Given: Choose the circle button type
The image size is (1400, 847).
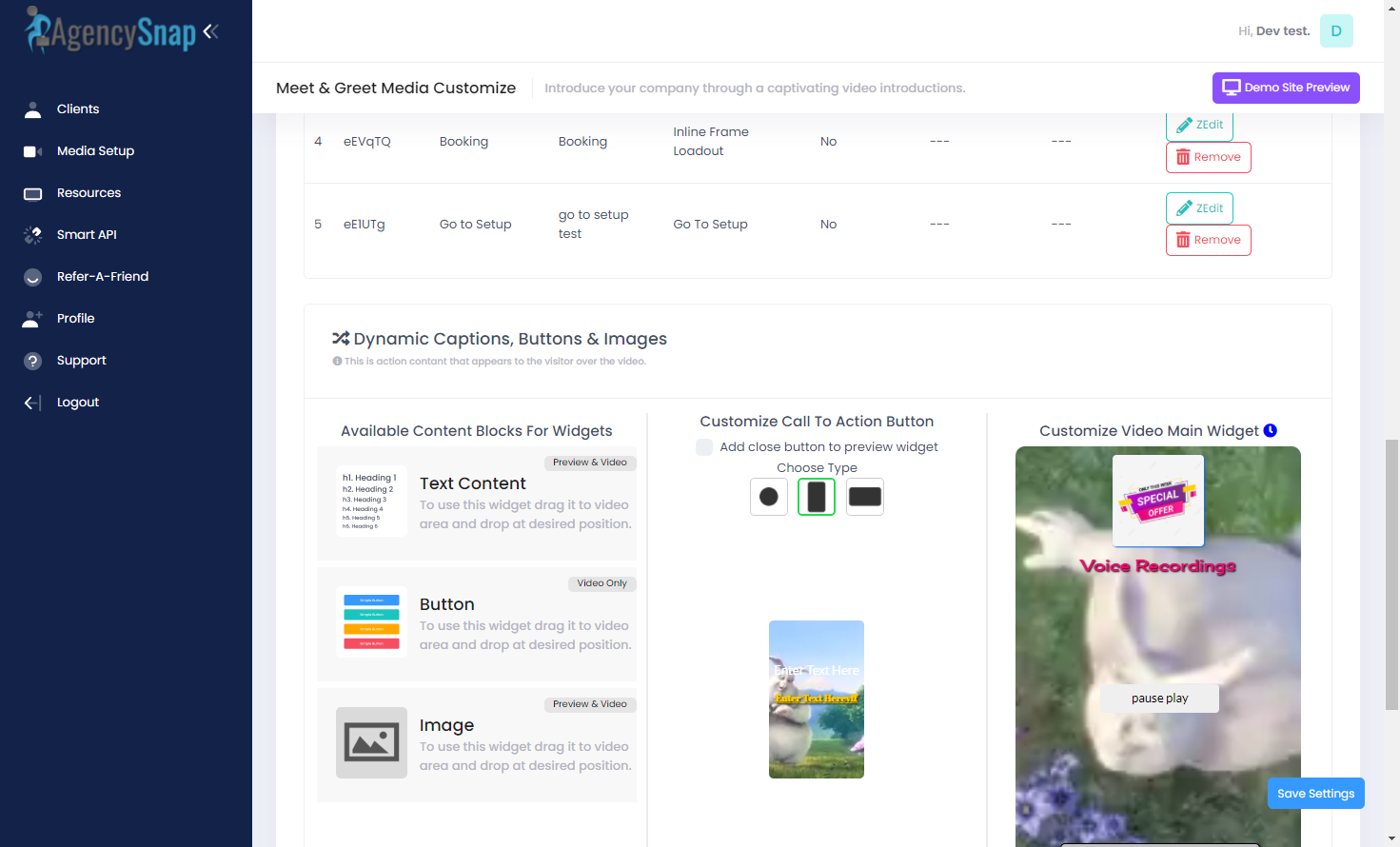Looking at the screenshot, I should point(769,497).
